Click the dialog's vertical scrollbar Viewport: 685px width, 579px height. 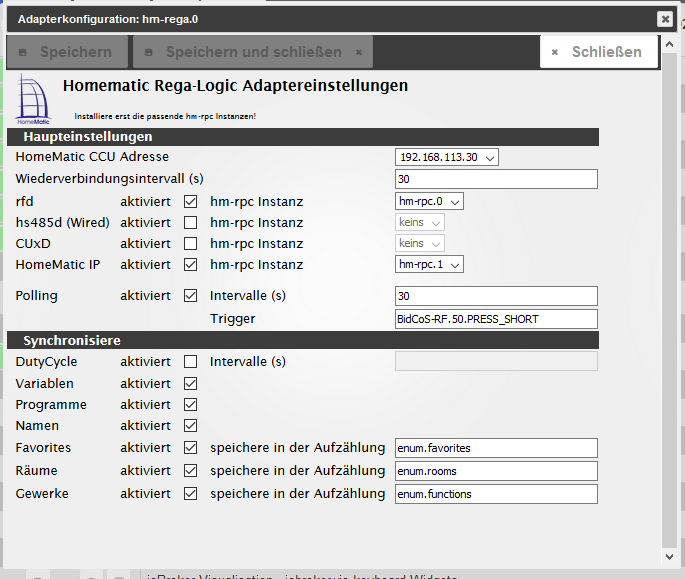669,300
